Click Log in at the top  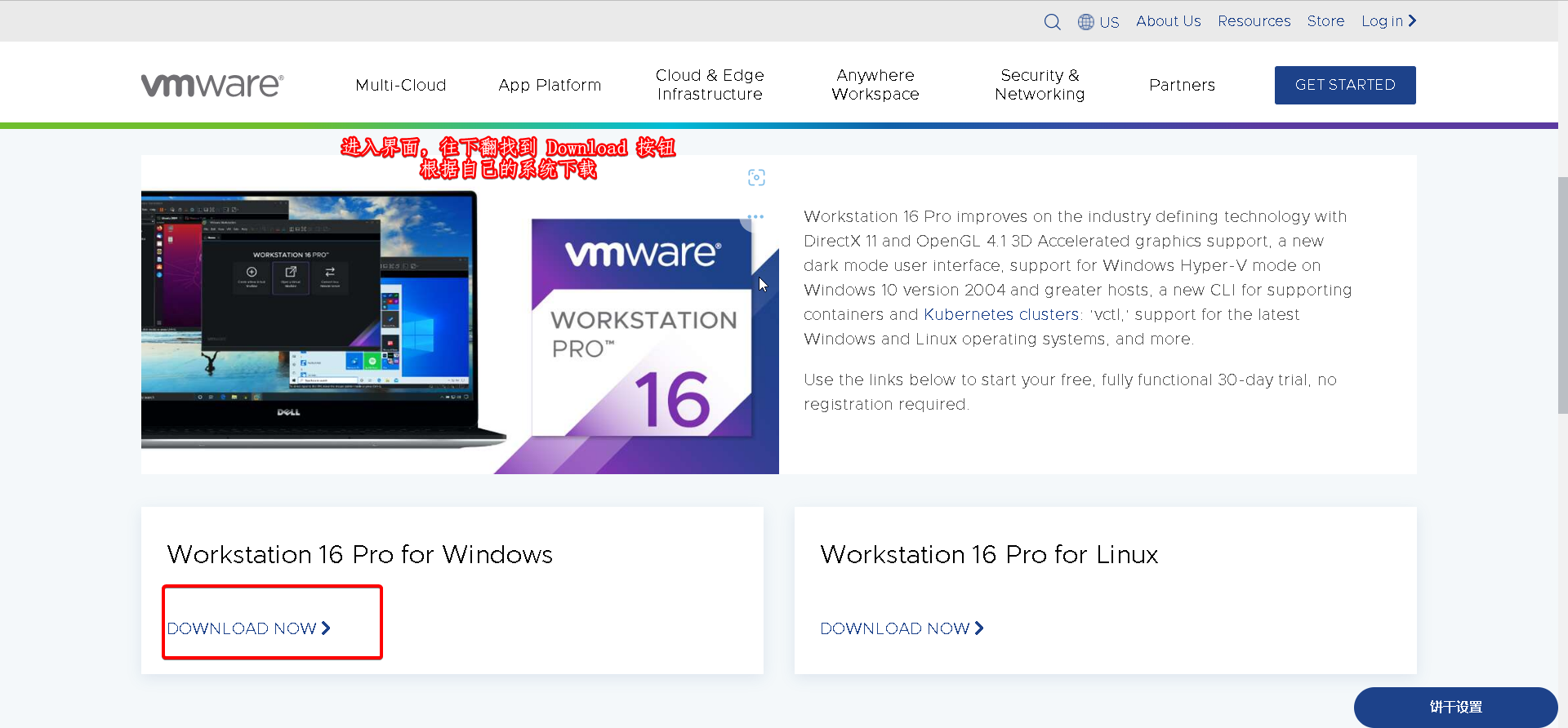point(1388,21)
